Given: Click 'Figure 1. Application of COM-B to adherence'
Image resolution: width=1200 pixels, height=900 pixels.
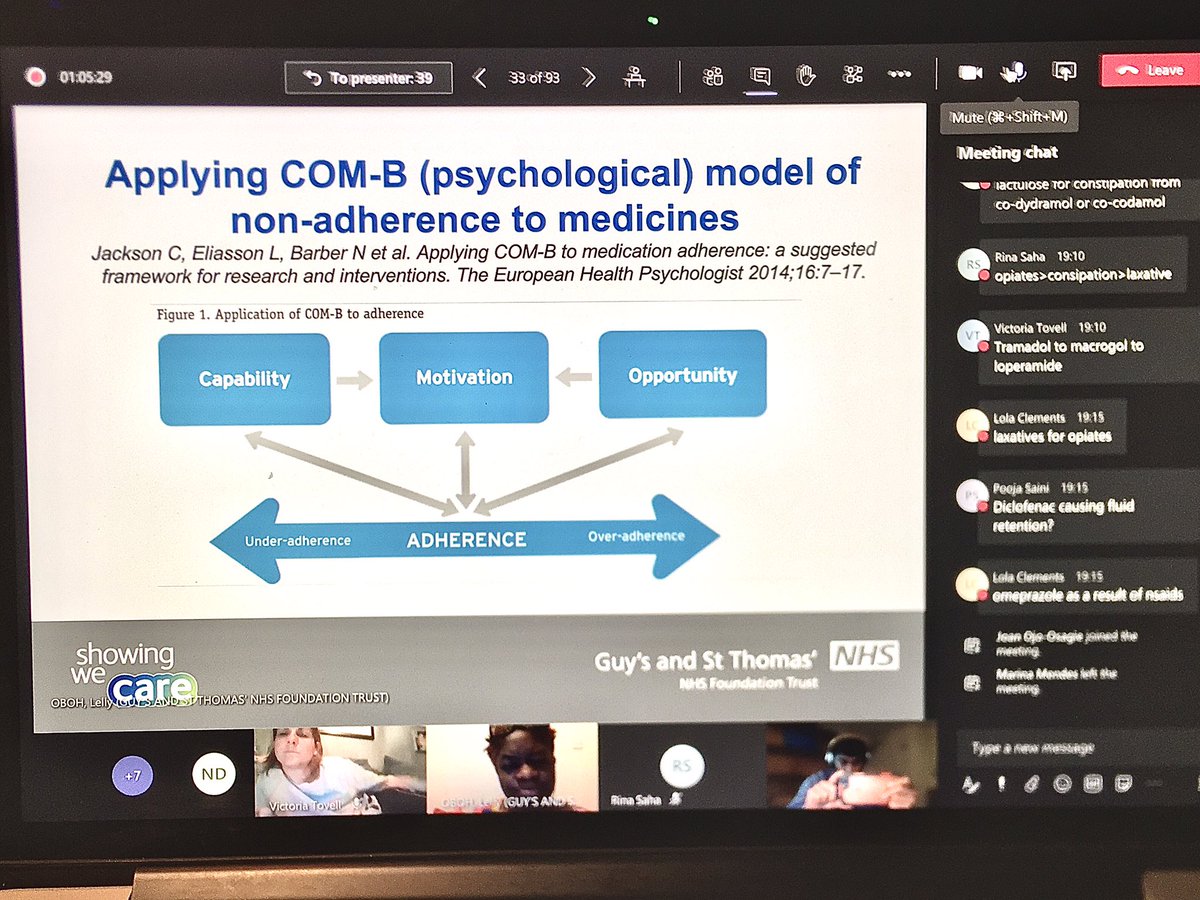Looking at the screenshot, I should coord(290,314).
